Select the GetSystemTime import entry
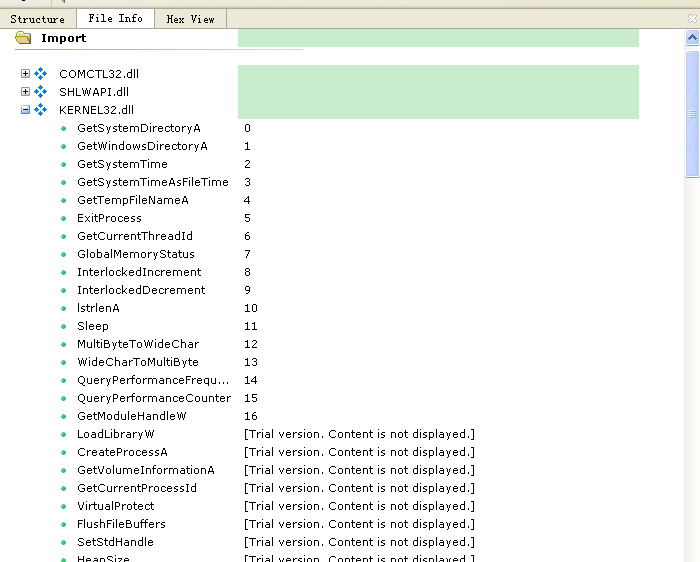 [122, 164]
